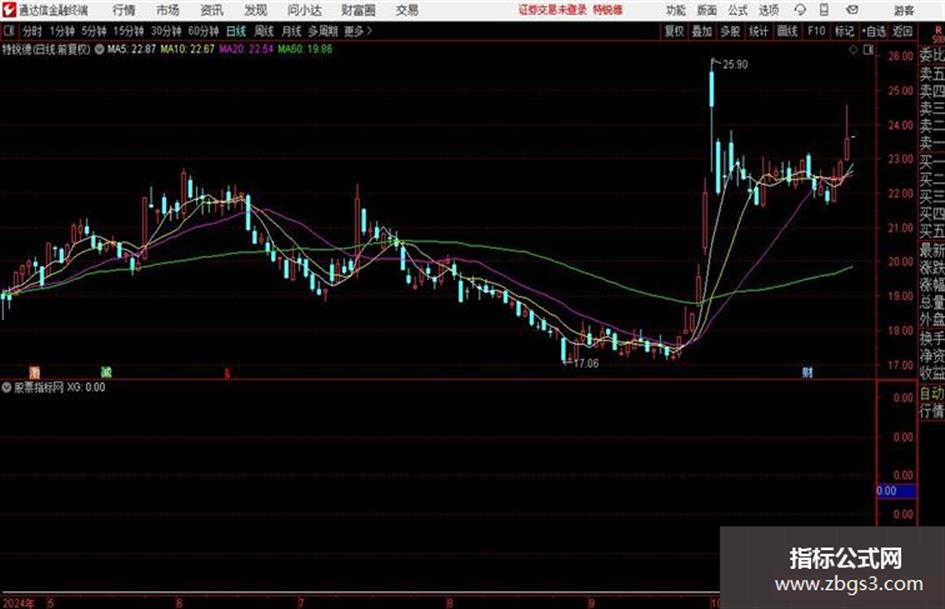
Task: Open the 资讯 menu
Action: [x=212, y=10]
